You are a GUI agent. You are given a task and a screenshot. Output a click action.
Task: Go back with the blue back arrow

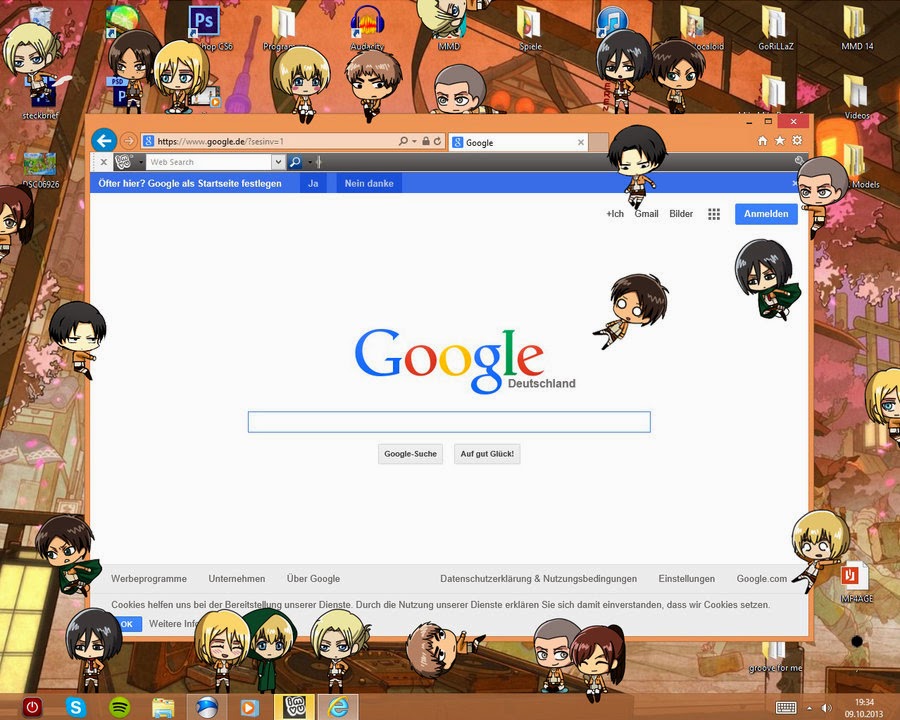coord(104,141)
